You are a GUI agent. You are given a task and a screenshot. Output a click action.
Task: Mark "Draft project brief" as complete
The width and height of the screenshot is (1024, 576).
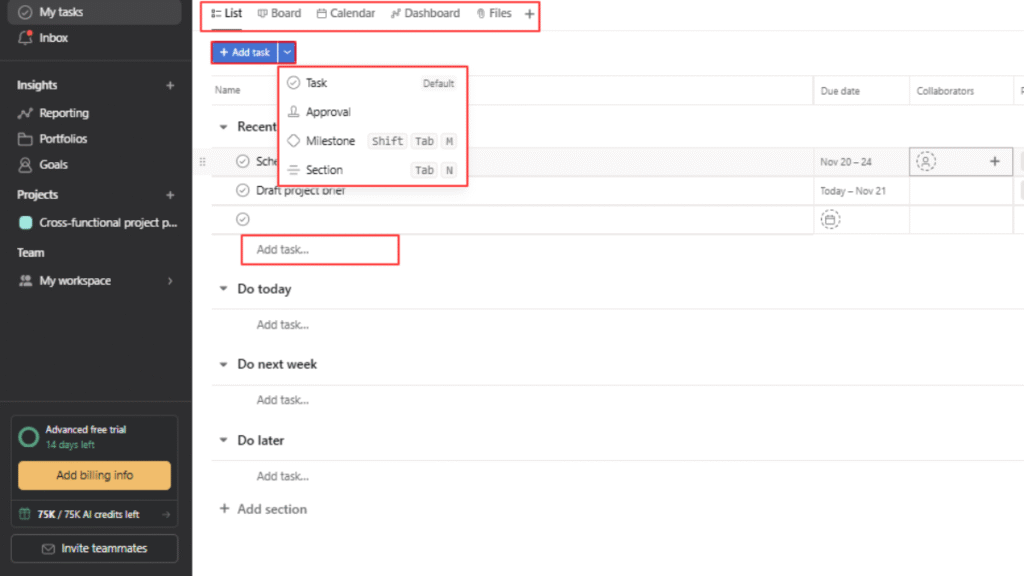click(242, 190)
